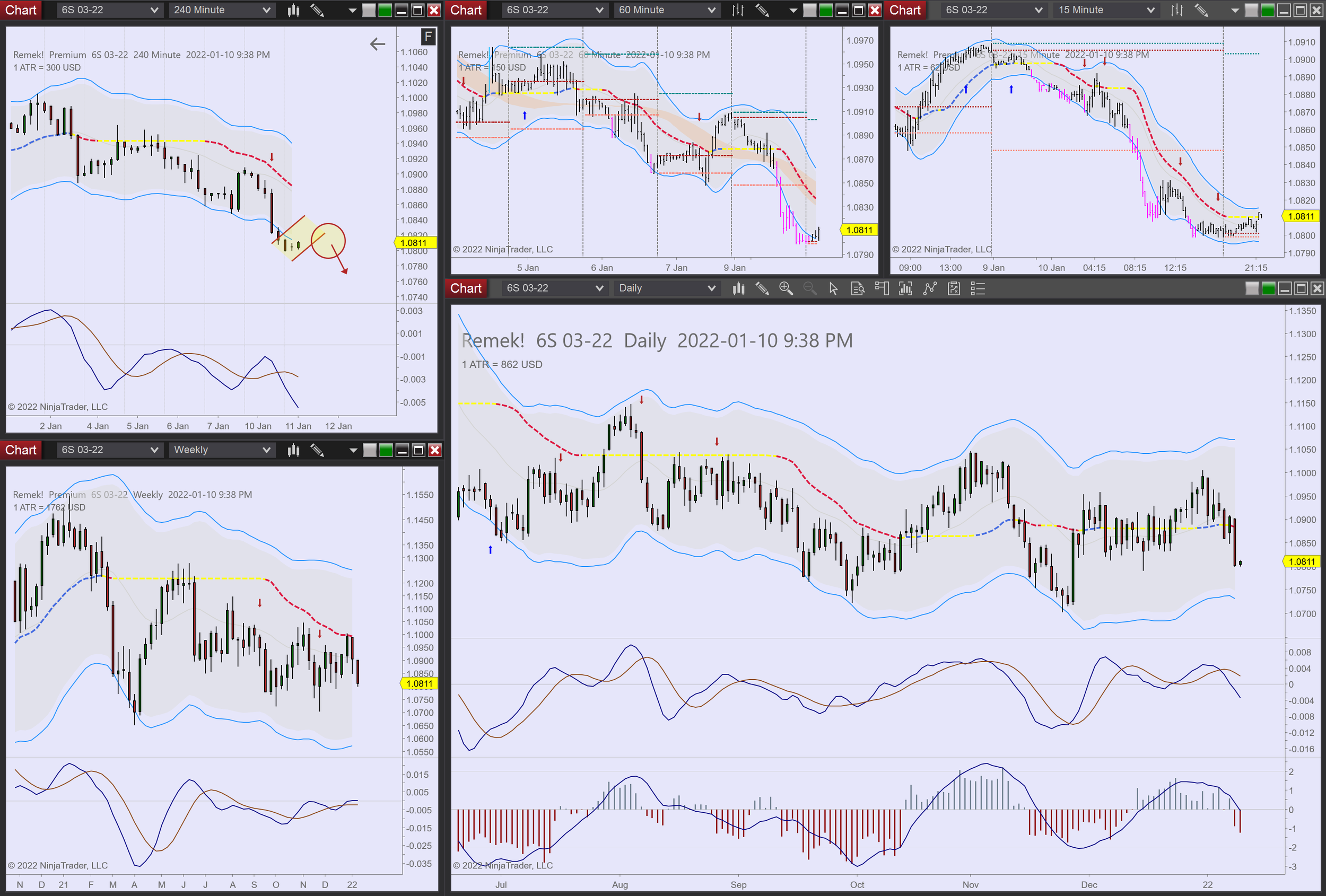Open instrument dropdown on Weekly chart
Screen dimensions: 1326x896
click(154, 450)
